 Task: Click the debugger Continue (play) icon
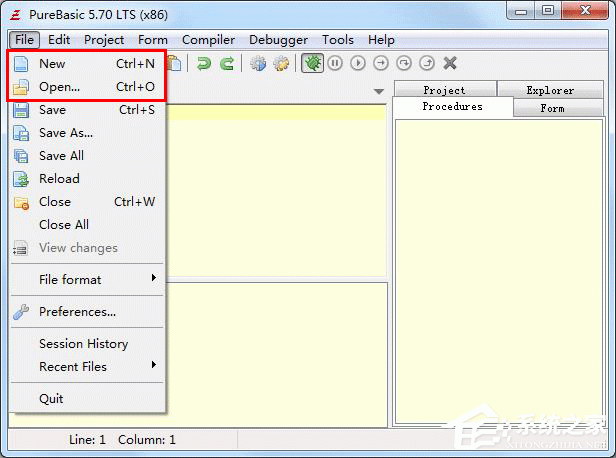coord(358,63)
